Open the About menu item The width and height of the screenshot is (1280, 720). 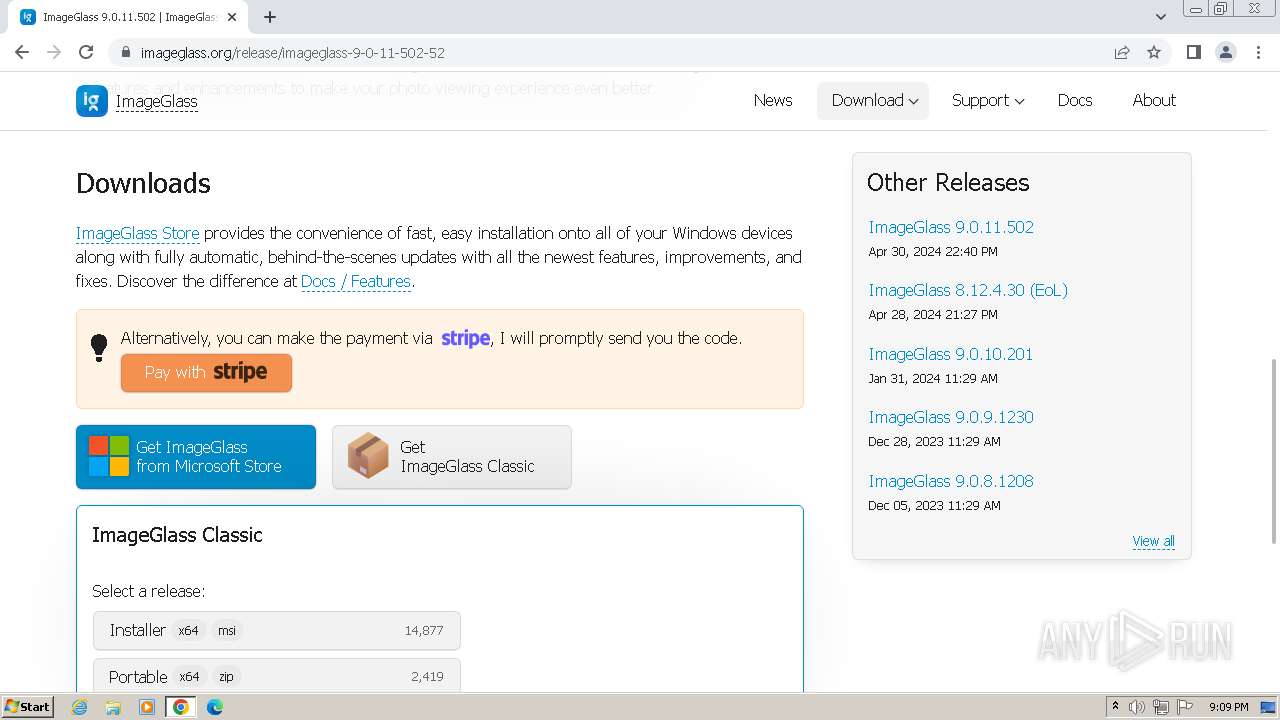point(1154,100)
